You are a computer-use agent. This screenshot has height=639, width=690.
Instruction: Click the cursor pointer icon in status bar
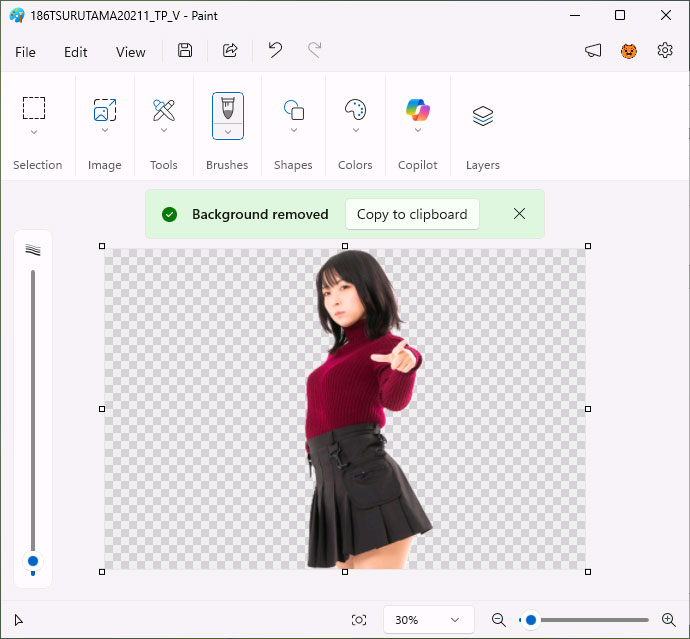click(x=18, y=620)
